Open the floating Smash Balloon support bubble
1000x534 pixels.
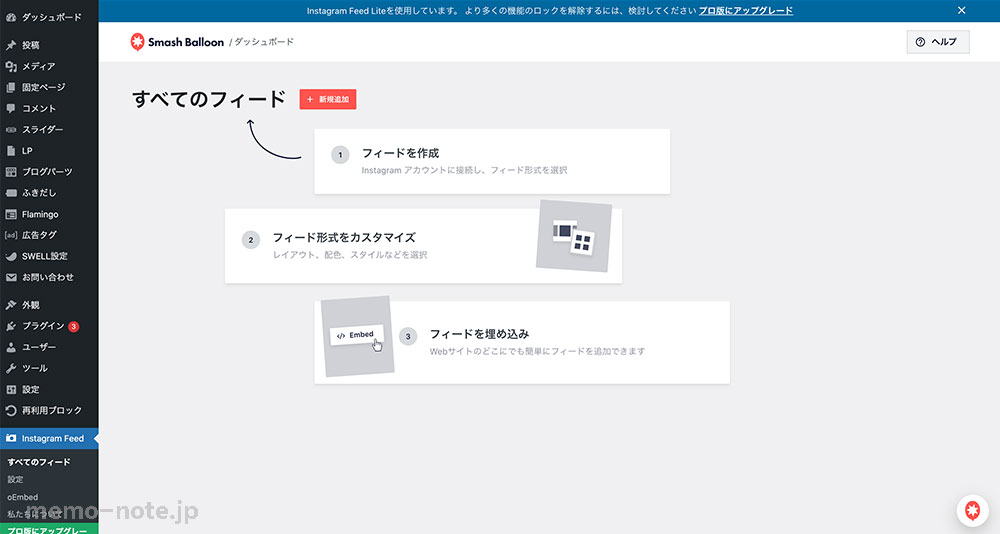[972, 510]
